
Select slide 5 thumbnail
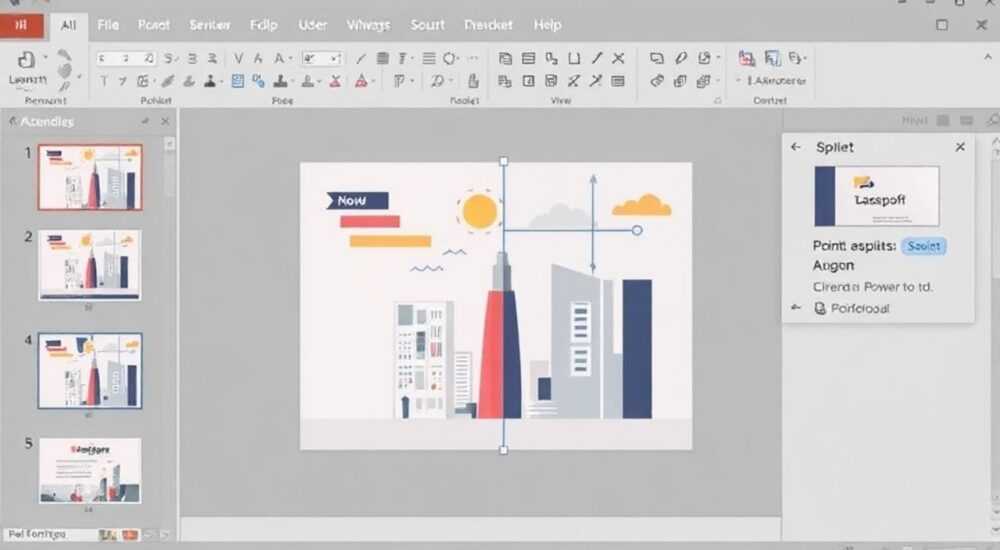(90, 470)
